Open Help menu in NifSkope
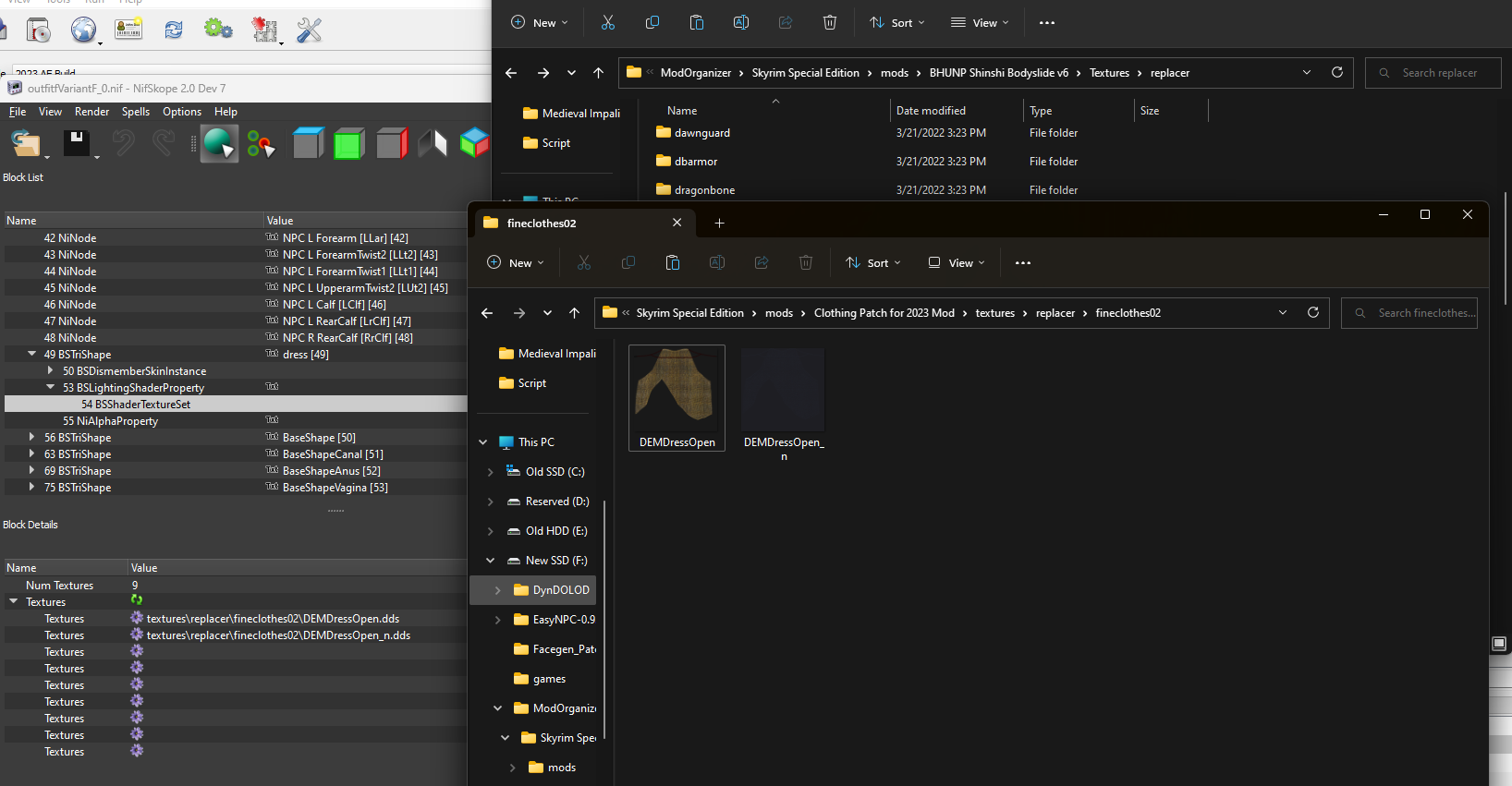The height and width of the screenshot is (786, 1512). coord(226,112)
